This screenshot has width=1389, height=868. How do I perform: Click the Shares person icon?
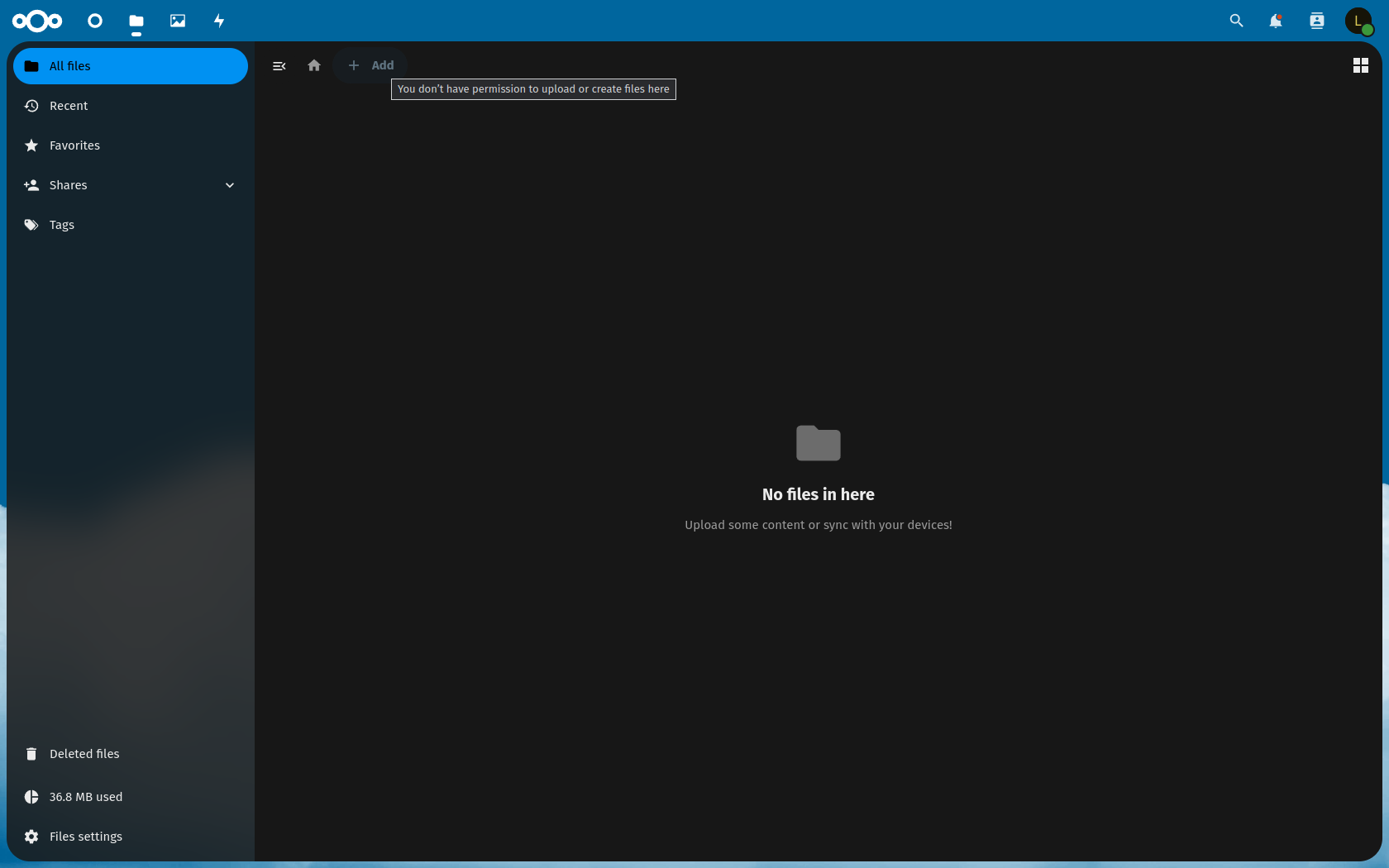tap(31, 185)
